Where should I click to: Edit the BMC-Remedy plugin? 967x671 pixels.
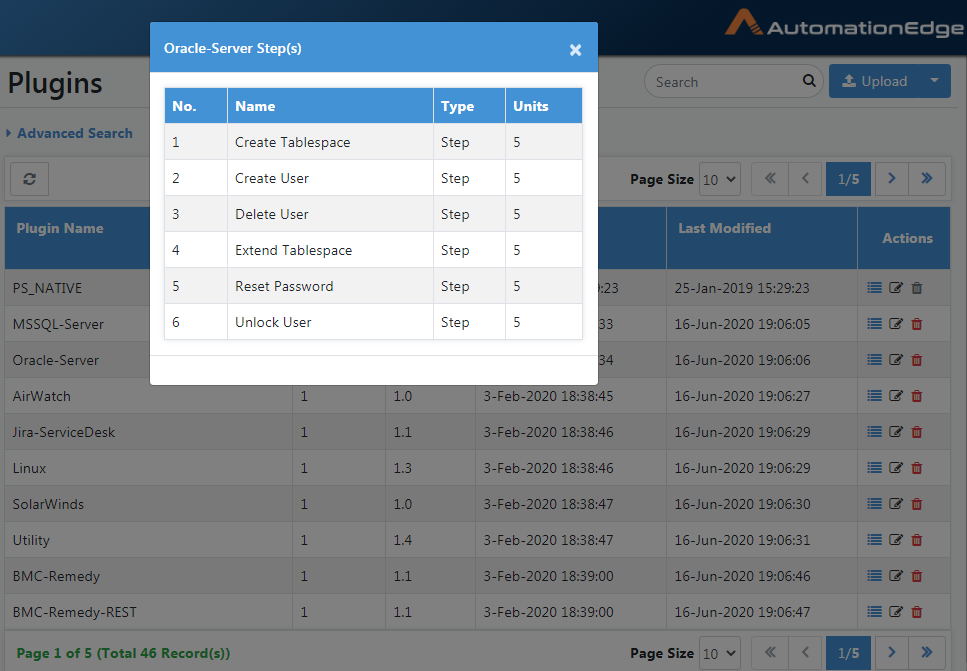(895, 575)
